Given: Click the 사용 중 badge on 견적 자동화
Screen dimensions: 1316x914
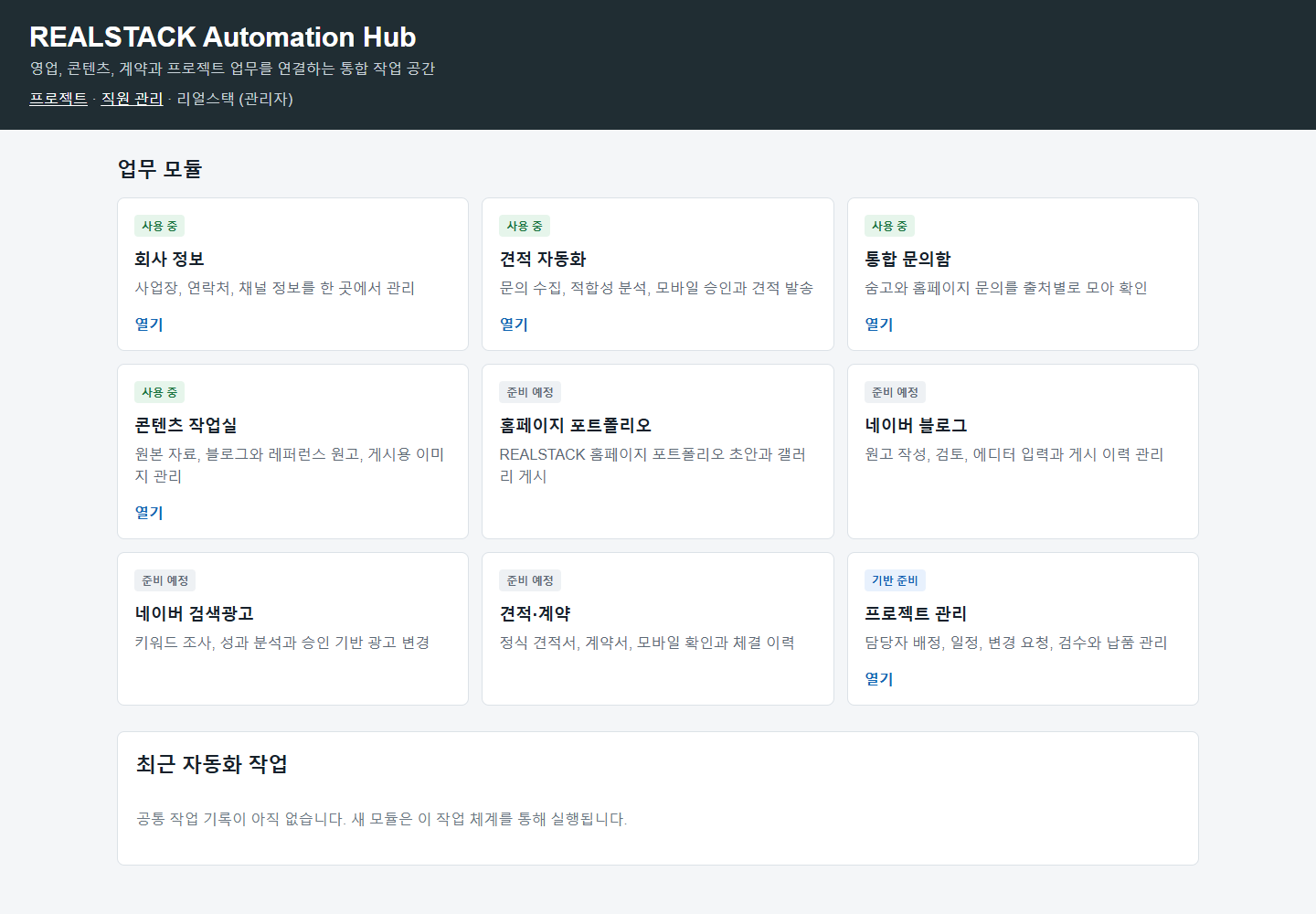Looking at the screenshot, I should [x=525, y=226].
